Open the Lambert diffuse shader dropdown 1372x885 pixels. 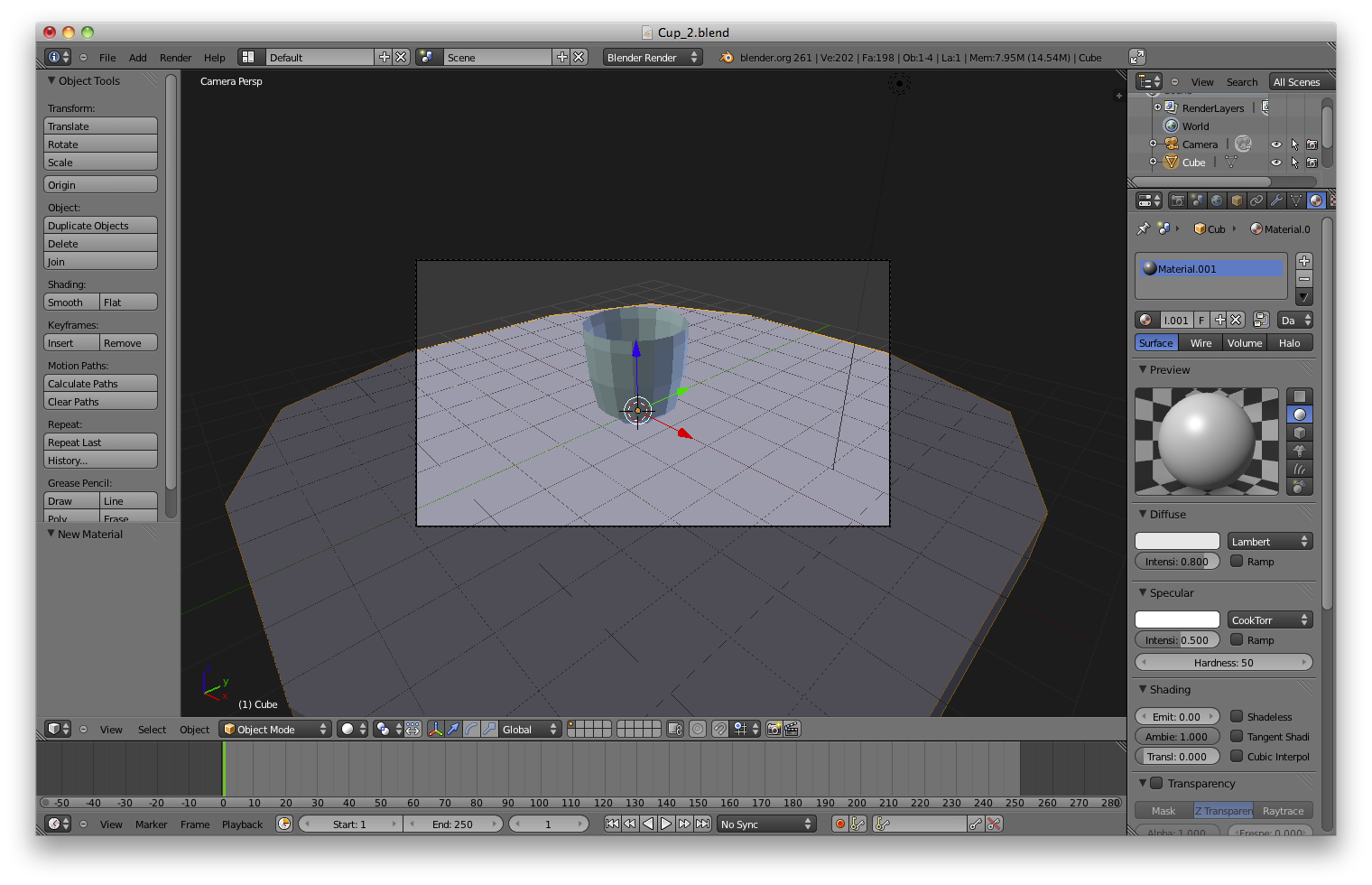pos(1270,541)
